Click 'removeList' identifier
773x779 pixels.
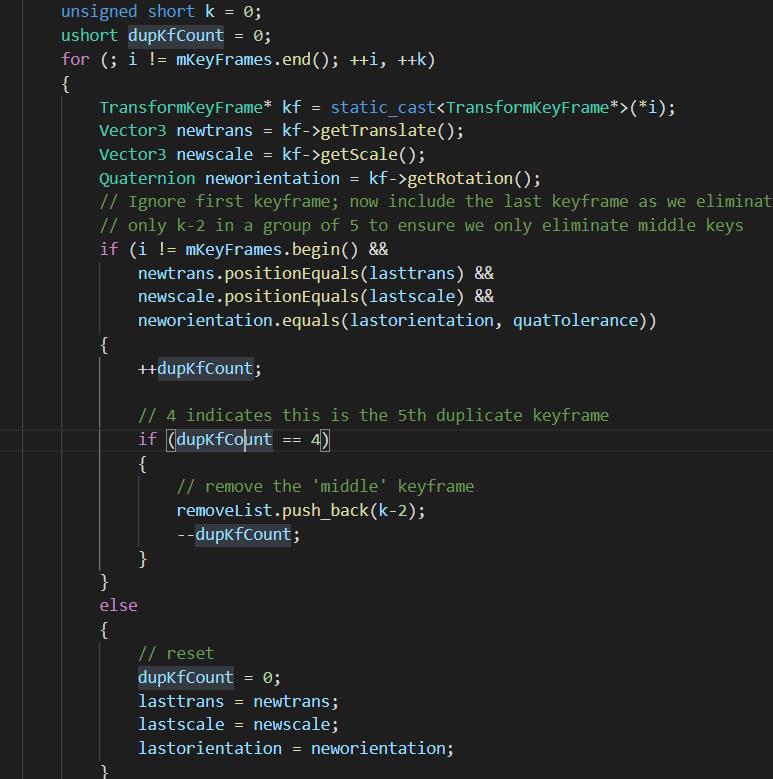click(224, 511)
